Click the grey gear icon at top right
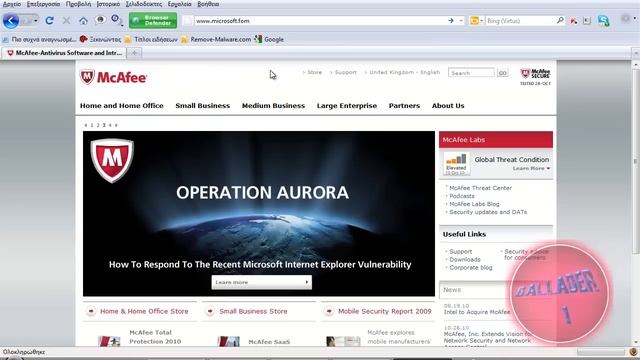 click(x=625, y=19)
